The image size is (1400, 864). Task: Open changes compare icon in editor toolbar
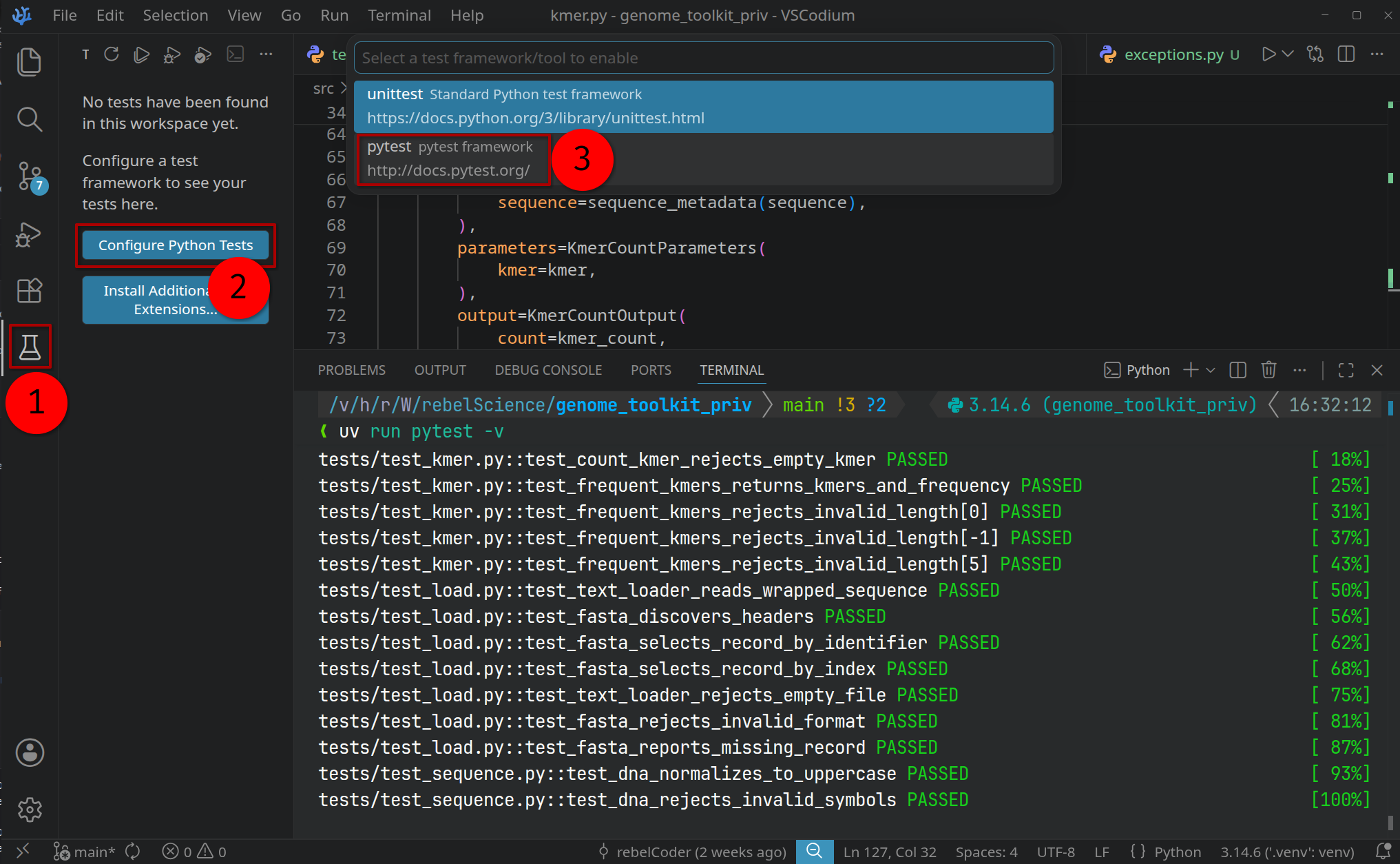[1315, 54]
